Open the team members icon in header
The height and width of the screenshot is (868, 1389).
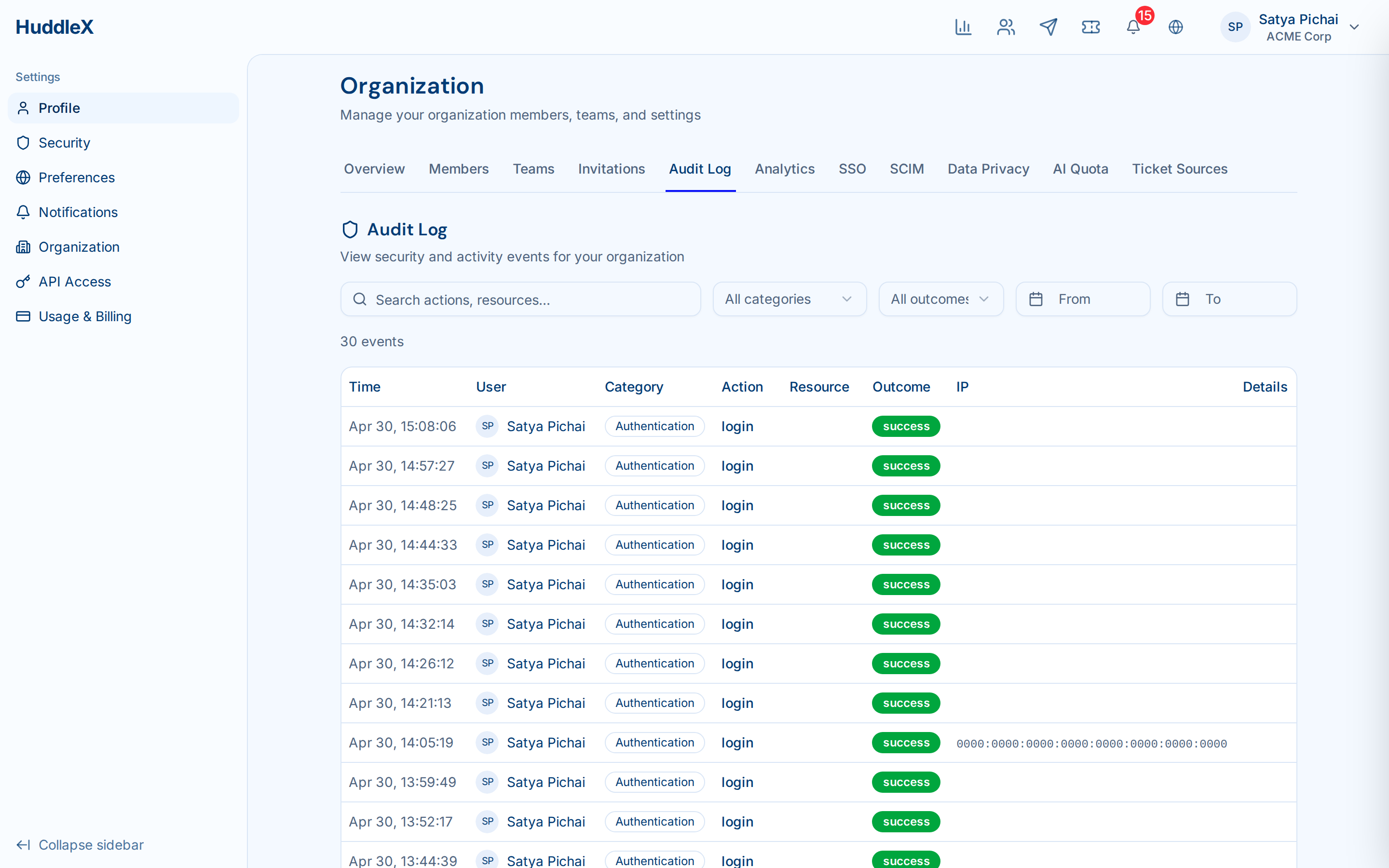coord(1006,27)
